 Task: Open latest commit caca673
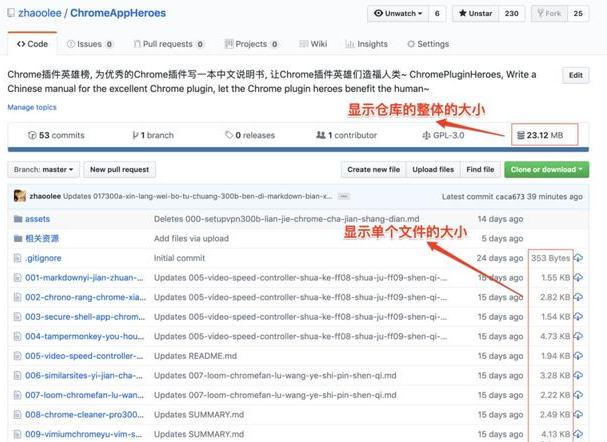tap(510, 197)
